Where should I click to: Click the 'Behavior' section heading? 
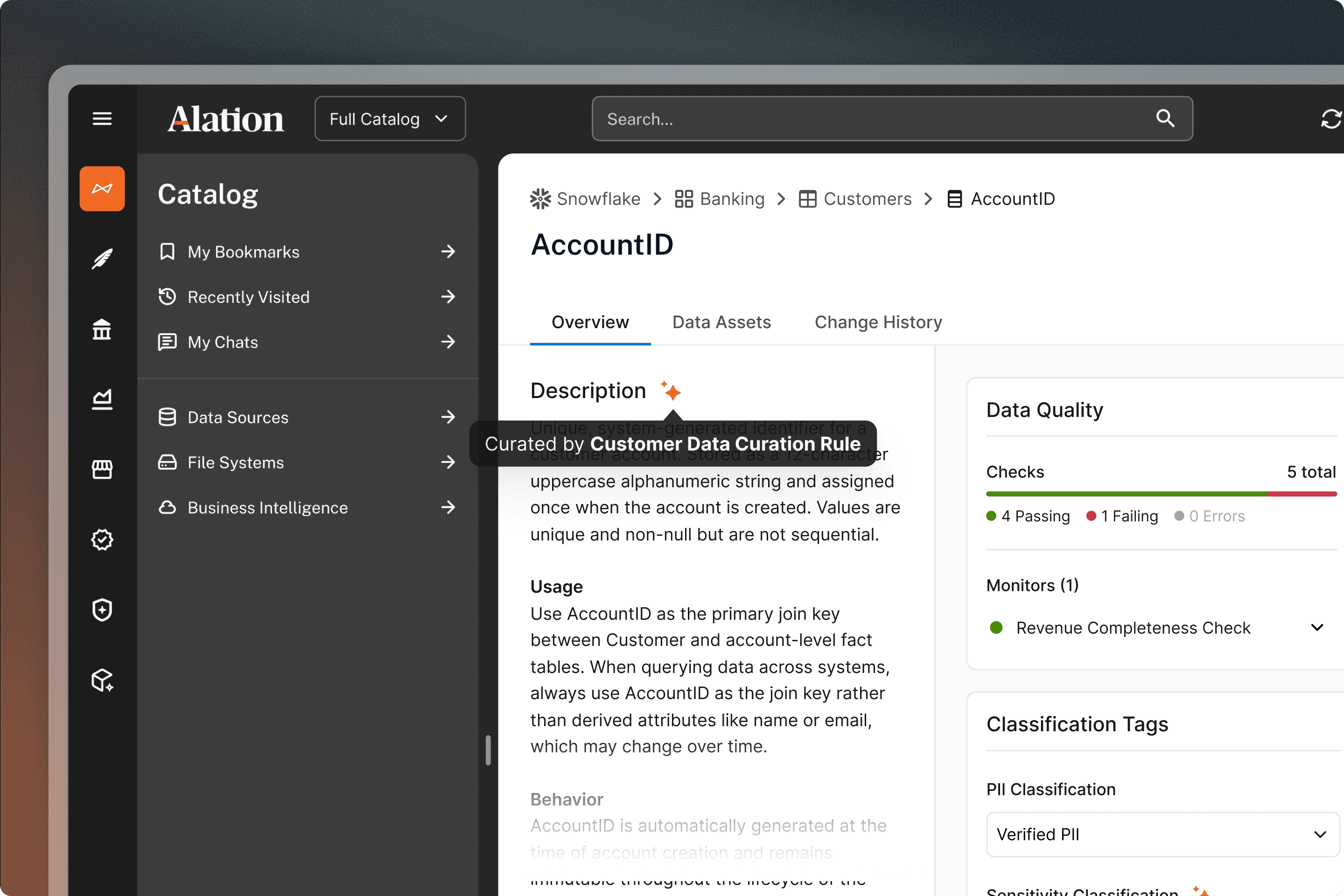567,799
